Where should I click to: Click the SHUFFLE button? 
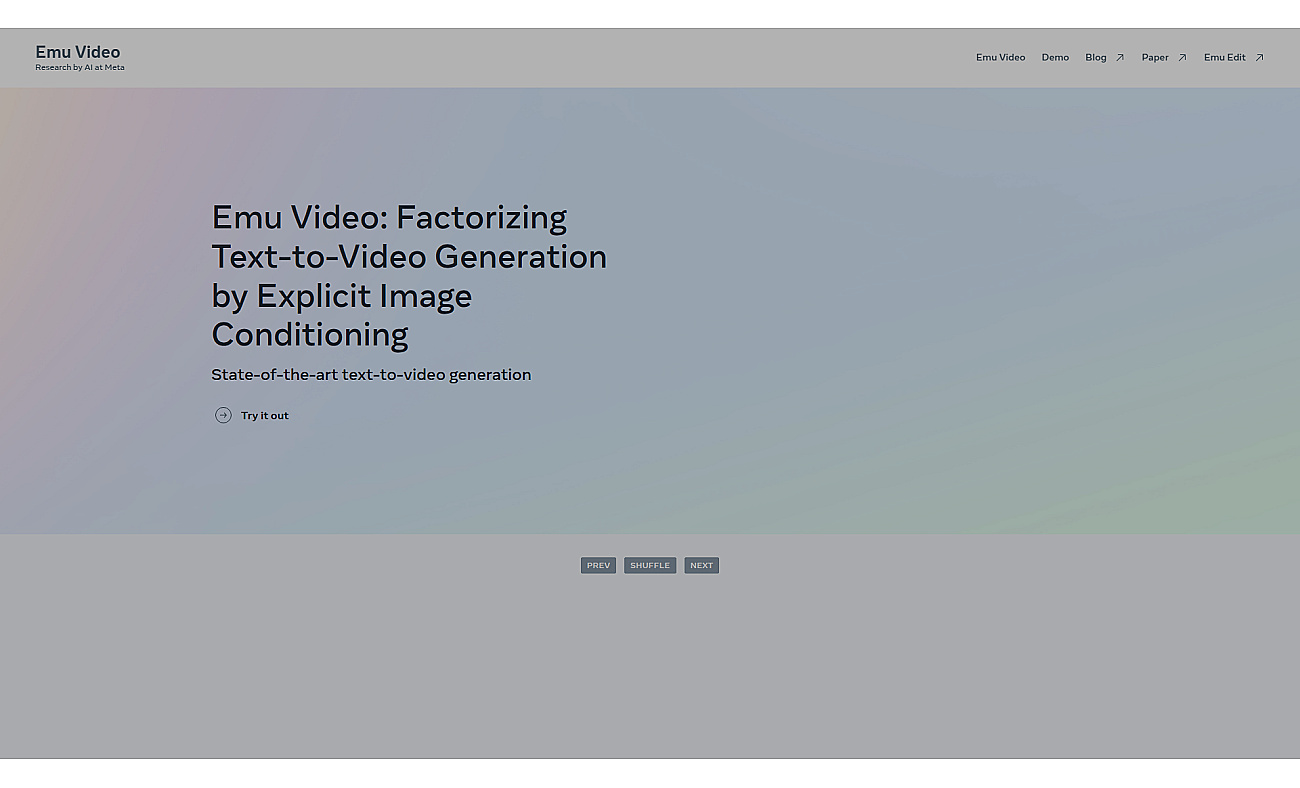650,566
